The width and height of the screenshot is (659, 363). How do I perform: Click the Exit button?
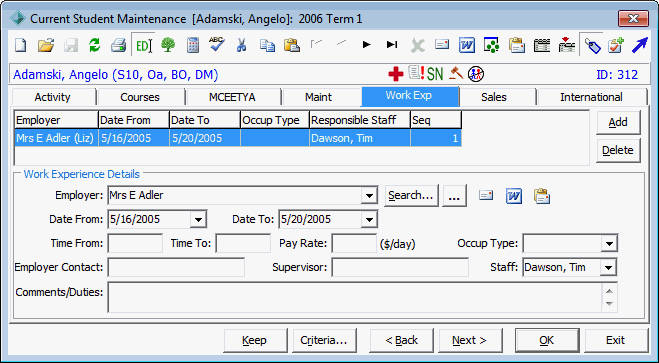coord(616,340)
